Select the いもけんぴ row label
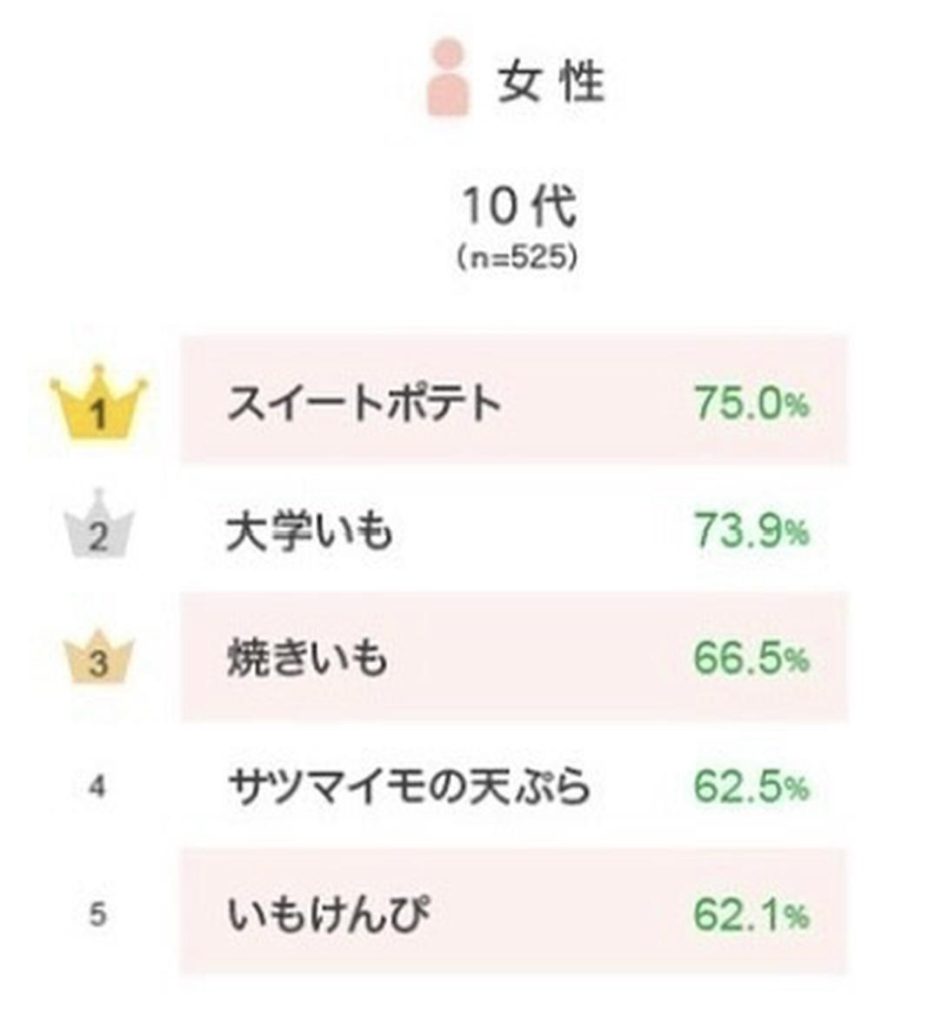935x1024 pixels. click(329, 913)
